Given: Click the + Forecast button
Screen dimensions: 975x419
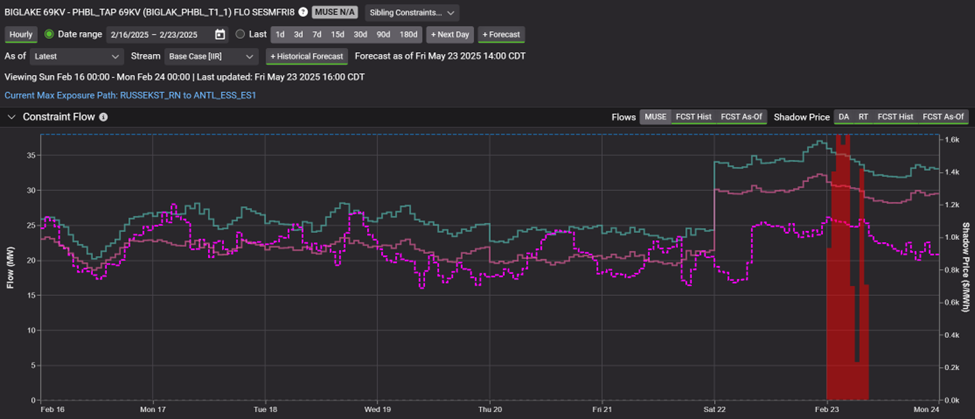Looking at the screenshot, I should pyautogui.click(x=501, y=35).
